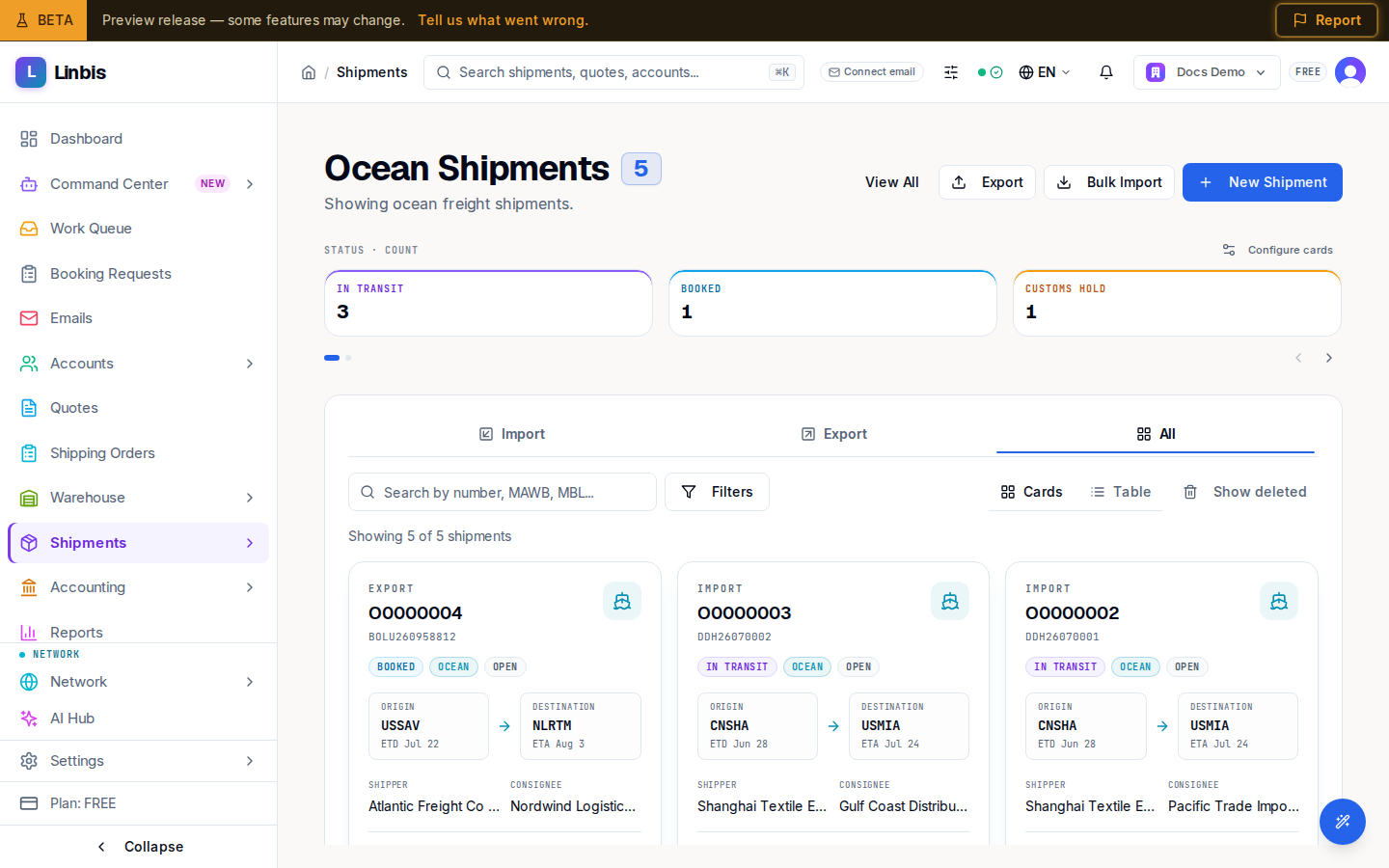Expand the Settings submenu
This screenshot has width=1389, height=868.
250,761
